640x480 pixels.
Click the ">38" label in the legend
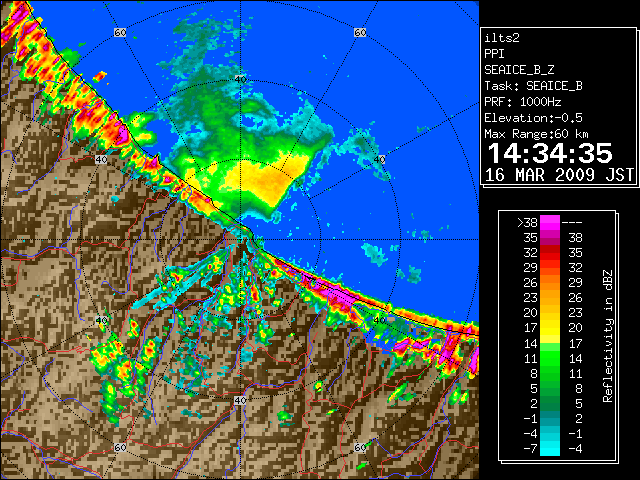(527, 222)
